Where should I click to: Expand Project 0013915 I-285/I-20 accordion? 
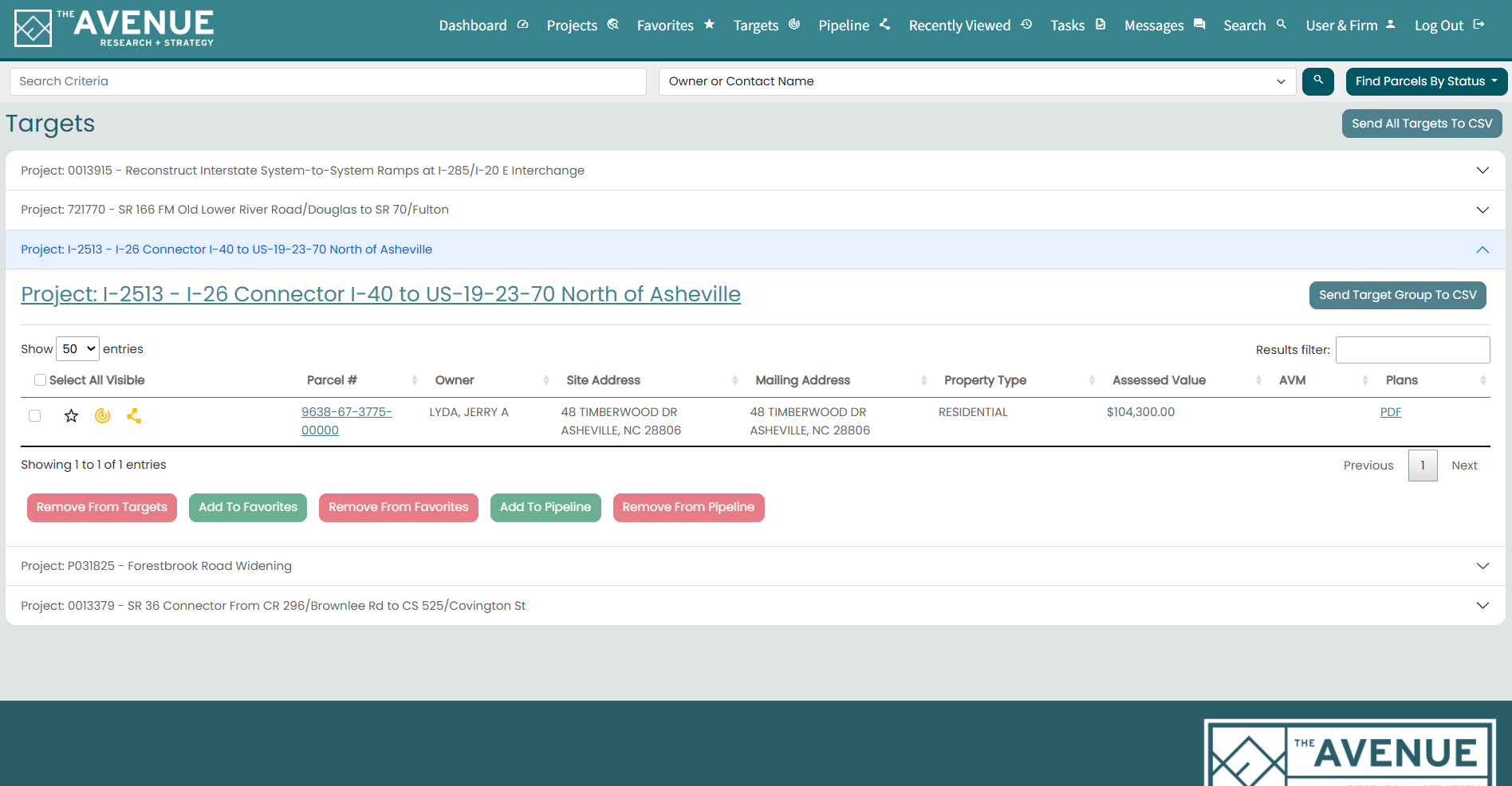tap(755, 171)
